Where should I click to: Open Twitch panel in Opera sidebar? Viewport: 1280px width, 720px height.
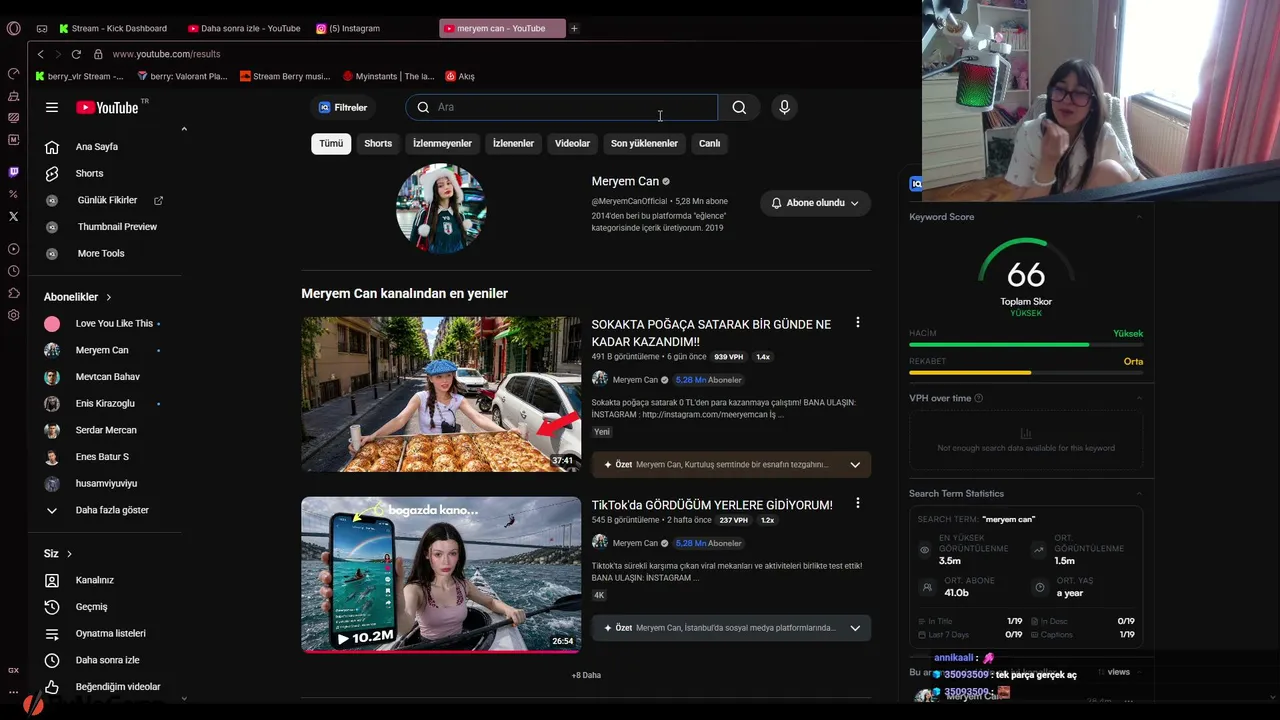click(x=13, y=172)
